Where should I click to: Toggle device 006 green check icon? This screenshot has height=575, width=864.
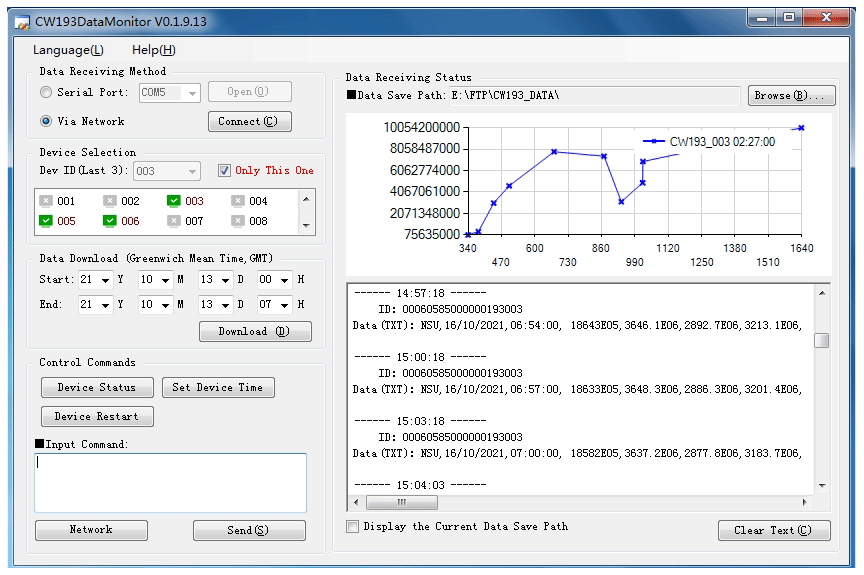[110, 221]
